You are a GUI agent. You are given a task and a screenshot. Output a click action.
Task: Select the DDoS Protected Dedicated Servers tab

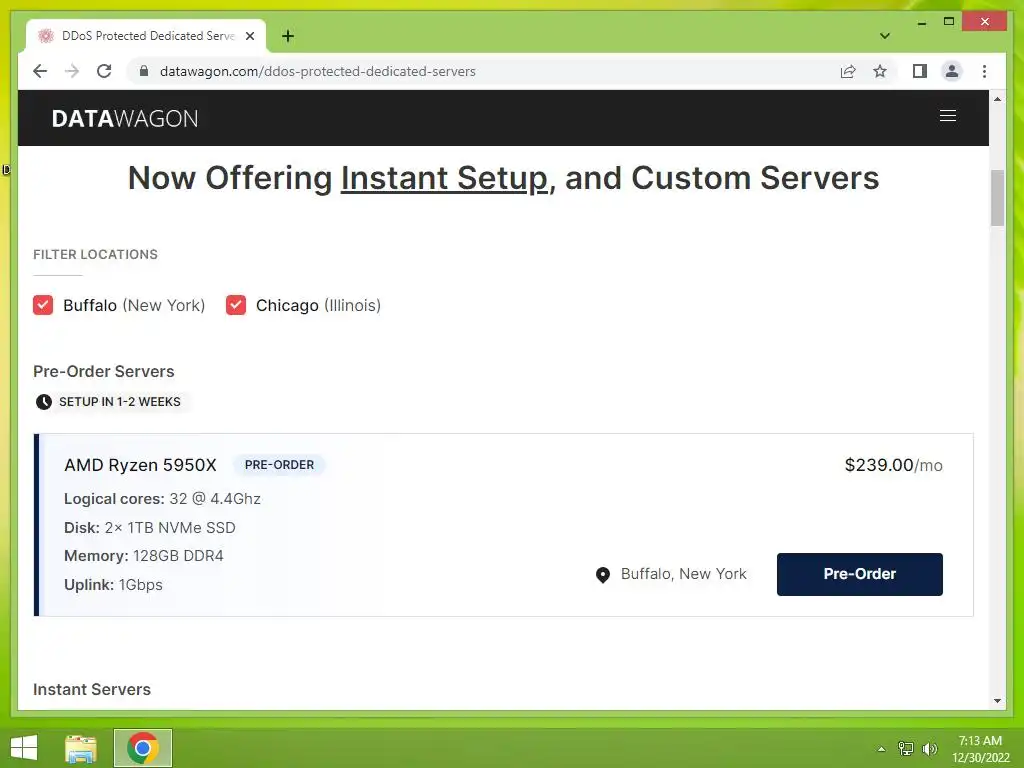[146, 36]
